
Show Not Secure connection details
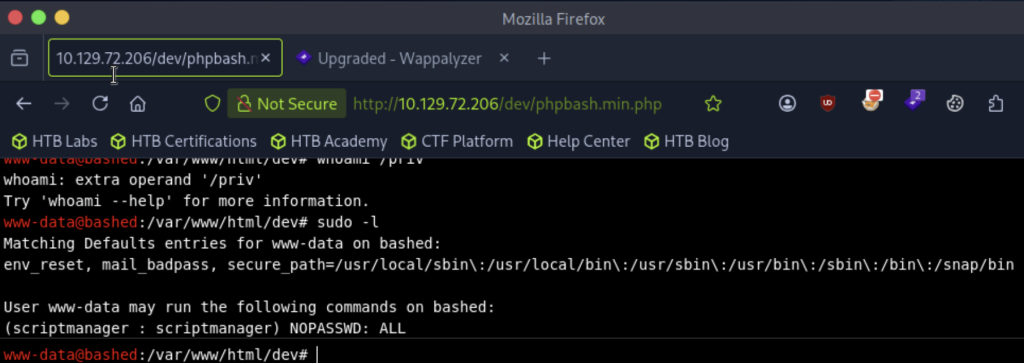(287, 103)
